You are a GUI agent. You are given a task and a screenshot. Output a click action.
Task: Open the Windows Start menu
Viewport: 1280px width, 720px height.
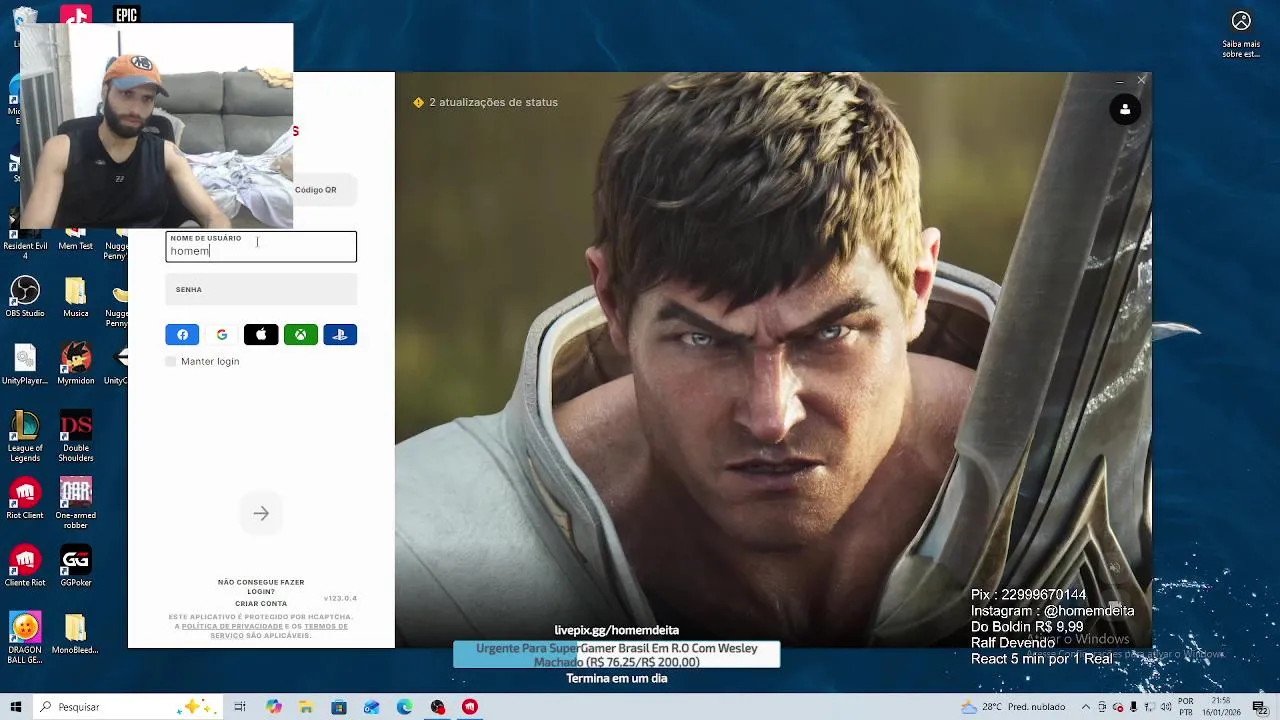[16, 707]
